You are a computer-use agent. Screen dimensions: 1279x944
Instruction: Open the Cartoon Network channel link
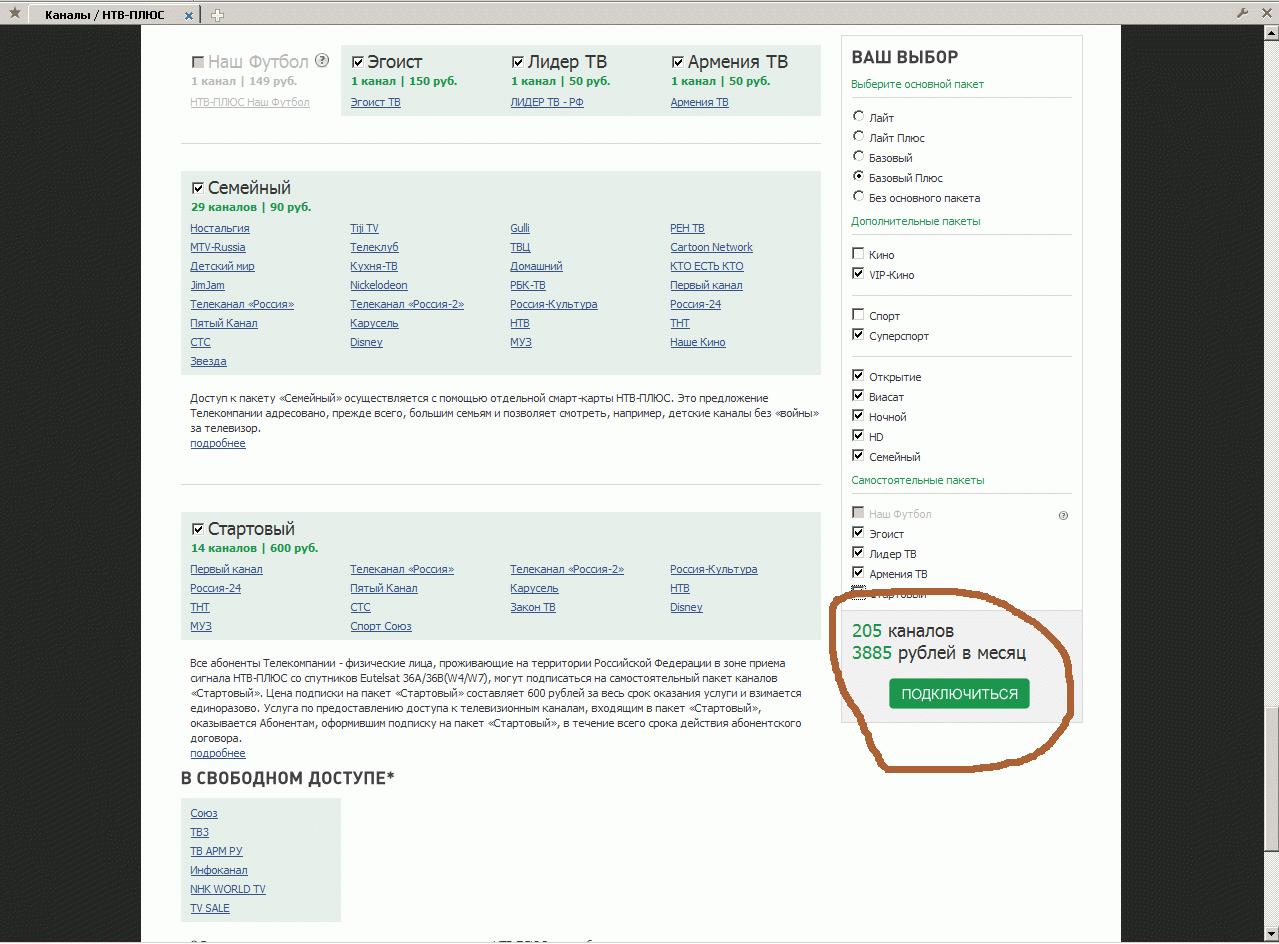[711, 247]
